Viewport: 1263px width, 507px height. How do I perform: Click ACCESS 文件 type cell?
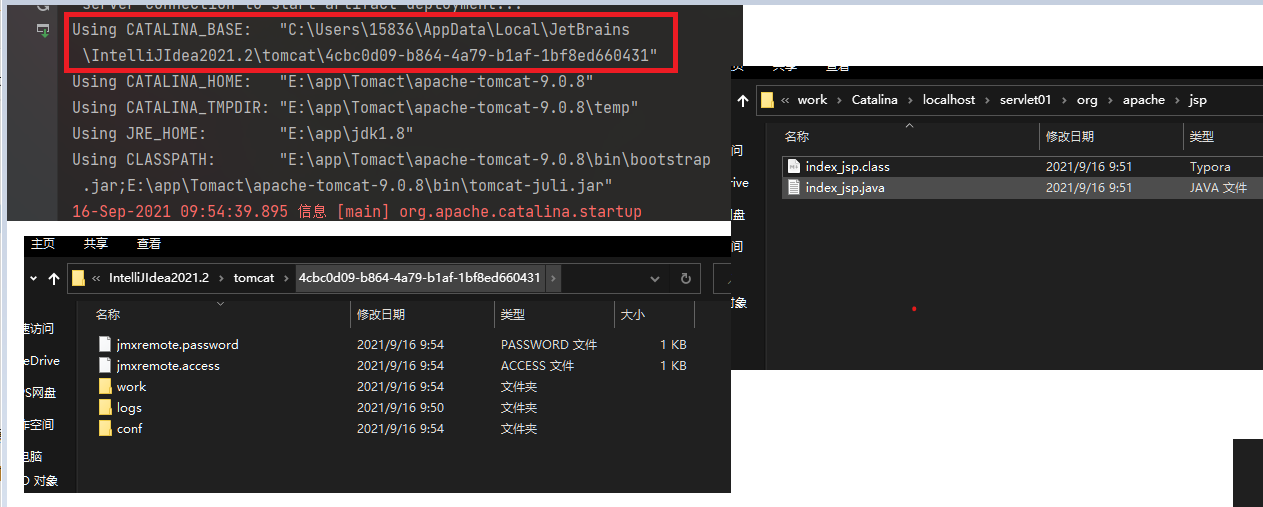tap(537, 365)
